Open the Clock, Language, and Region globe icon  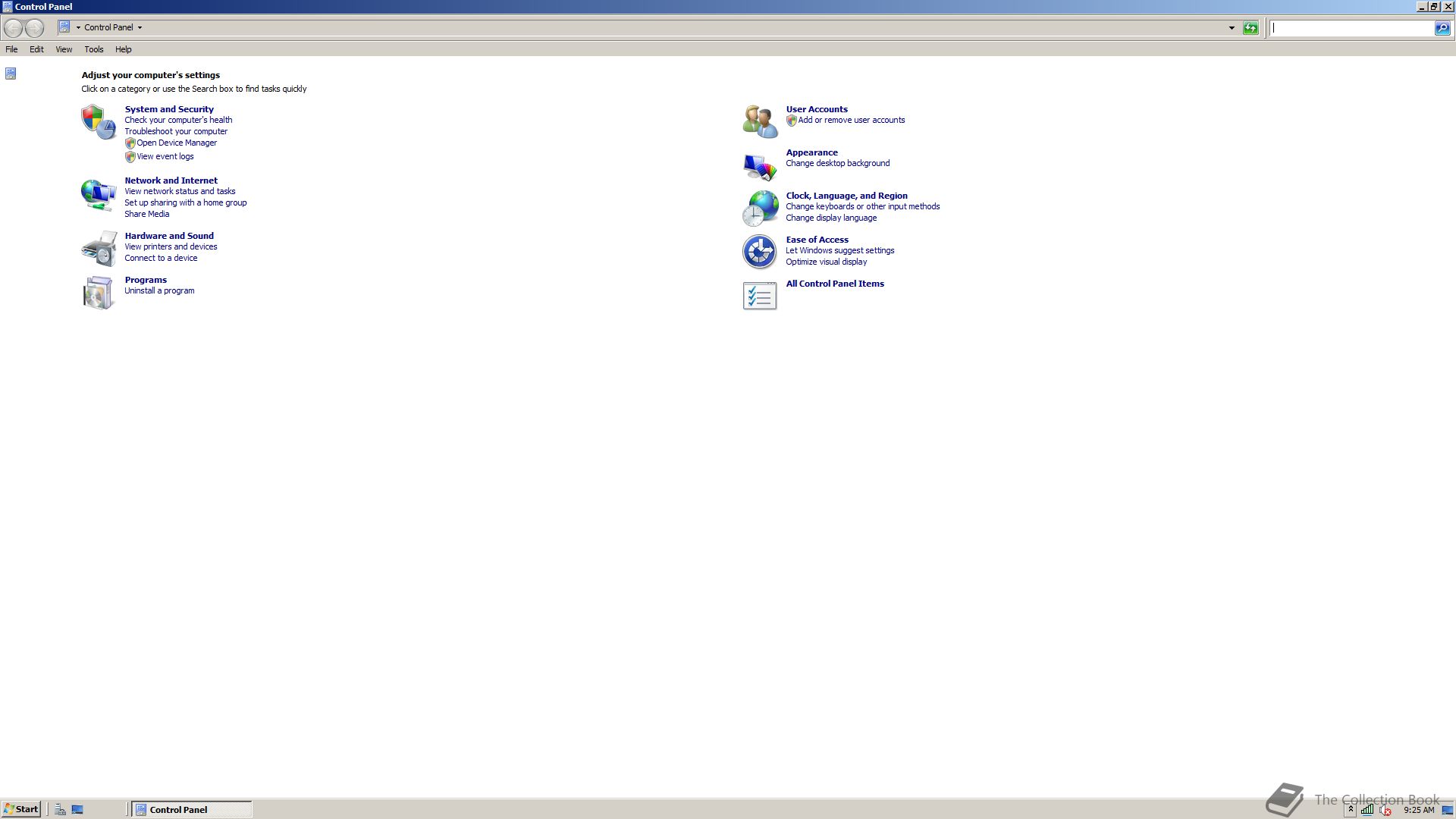pos(760,209)
